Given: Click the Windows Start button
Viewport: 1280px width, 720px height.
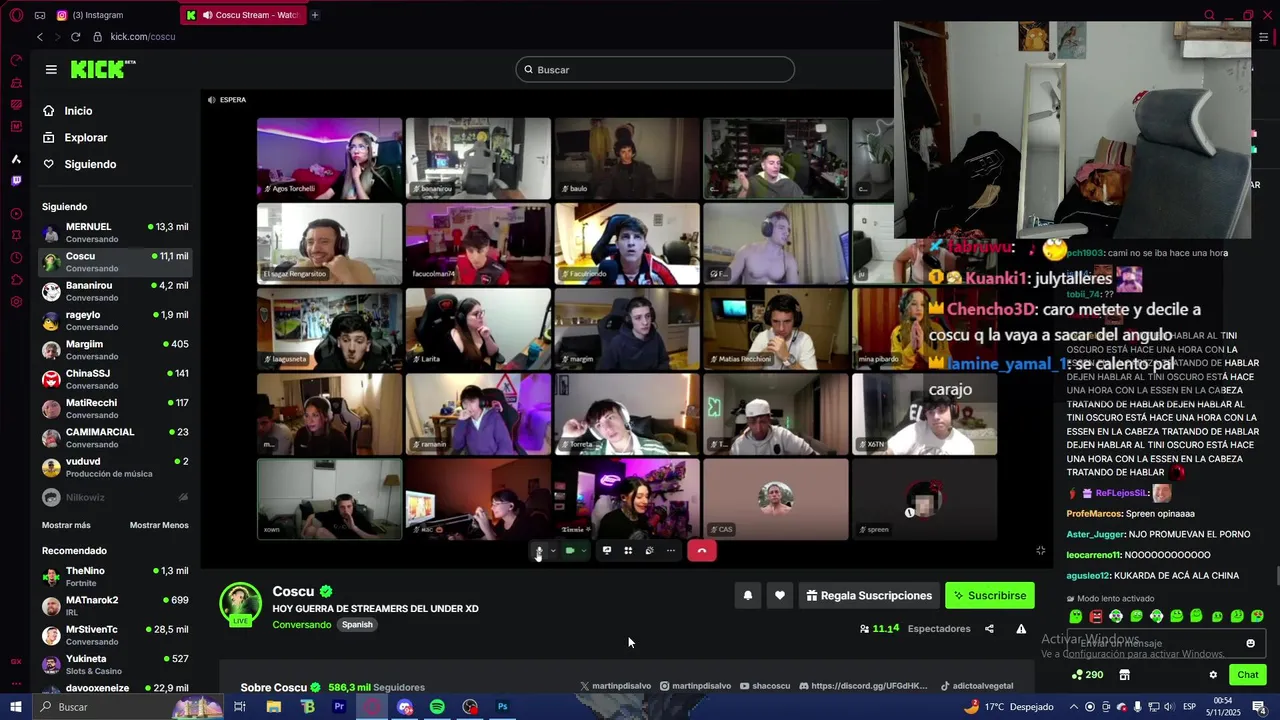Looking at the screenshot, I should click(16, 707).
